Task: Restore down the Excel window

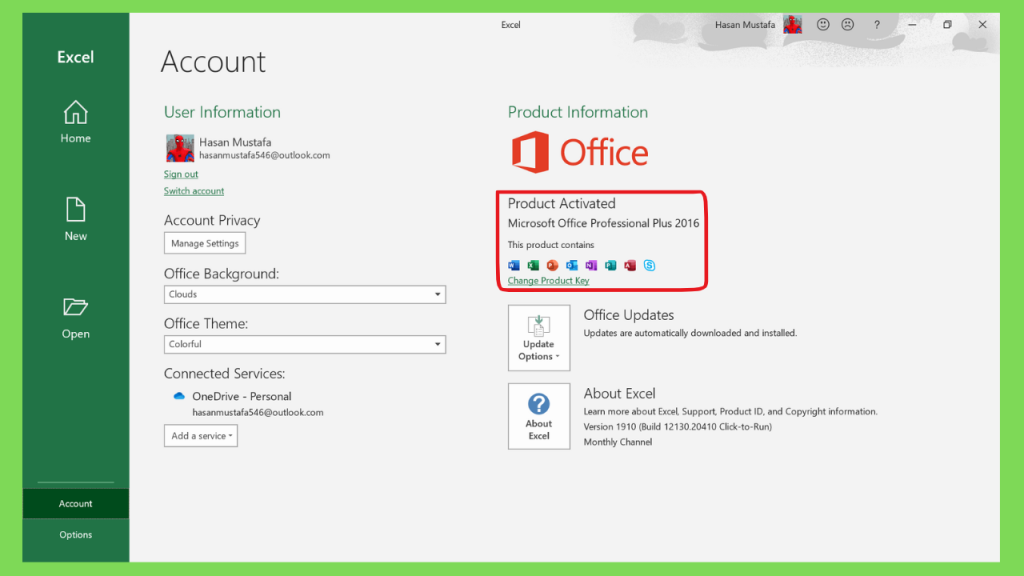Action: point(947,25)
